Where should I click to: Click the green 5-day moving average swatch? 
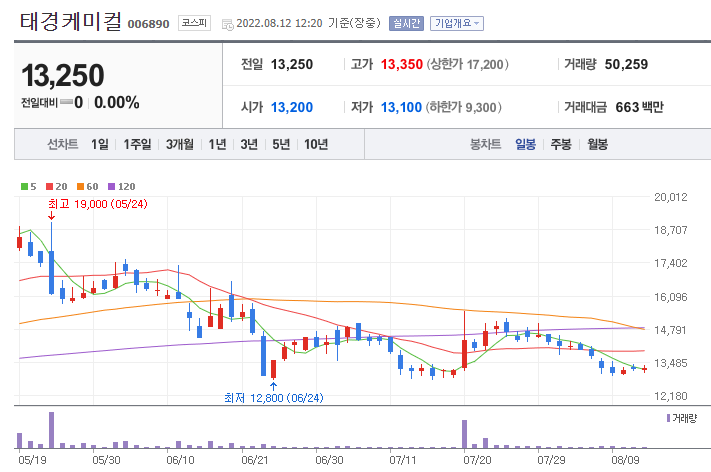[x=24, y=186]
